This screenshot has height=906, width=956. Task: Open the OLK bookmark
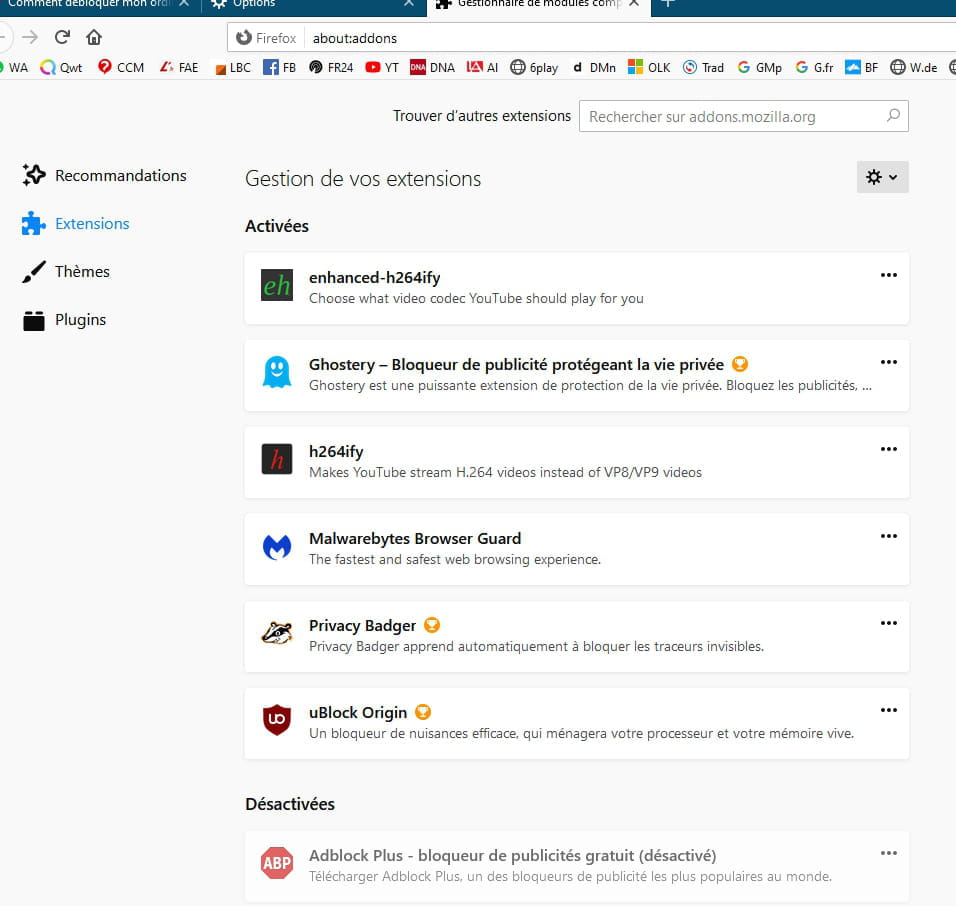pos(649,67)
